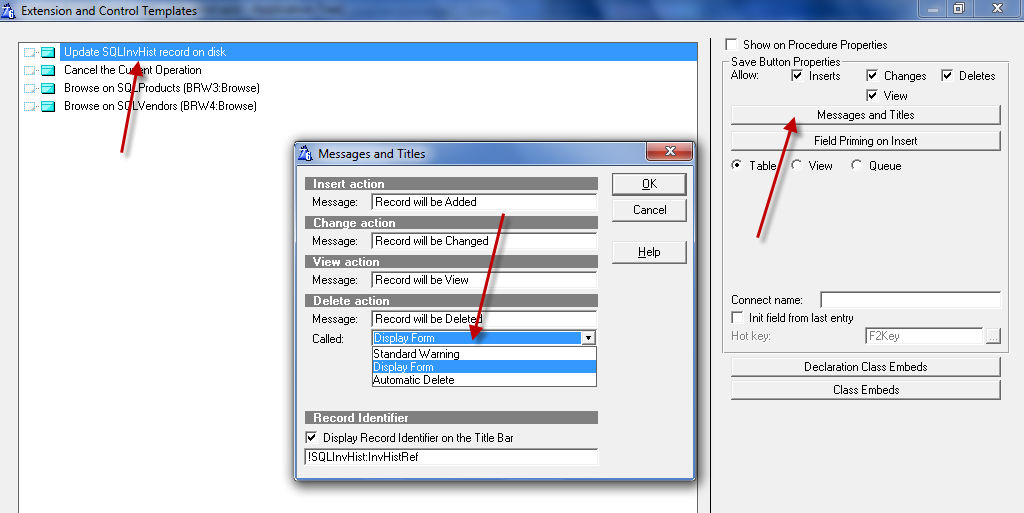Choose Automatic Delete from the dropdown list
The width and height of the screenshot is (1024, 513).
pos(414,380)
